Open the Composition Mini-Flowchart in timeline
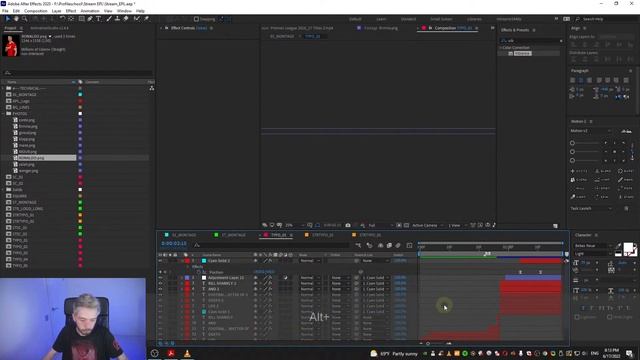The width and height of the screenshot is (640, 360). (358, 245)
